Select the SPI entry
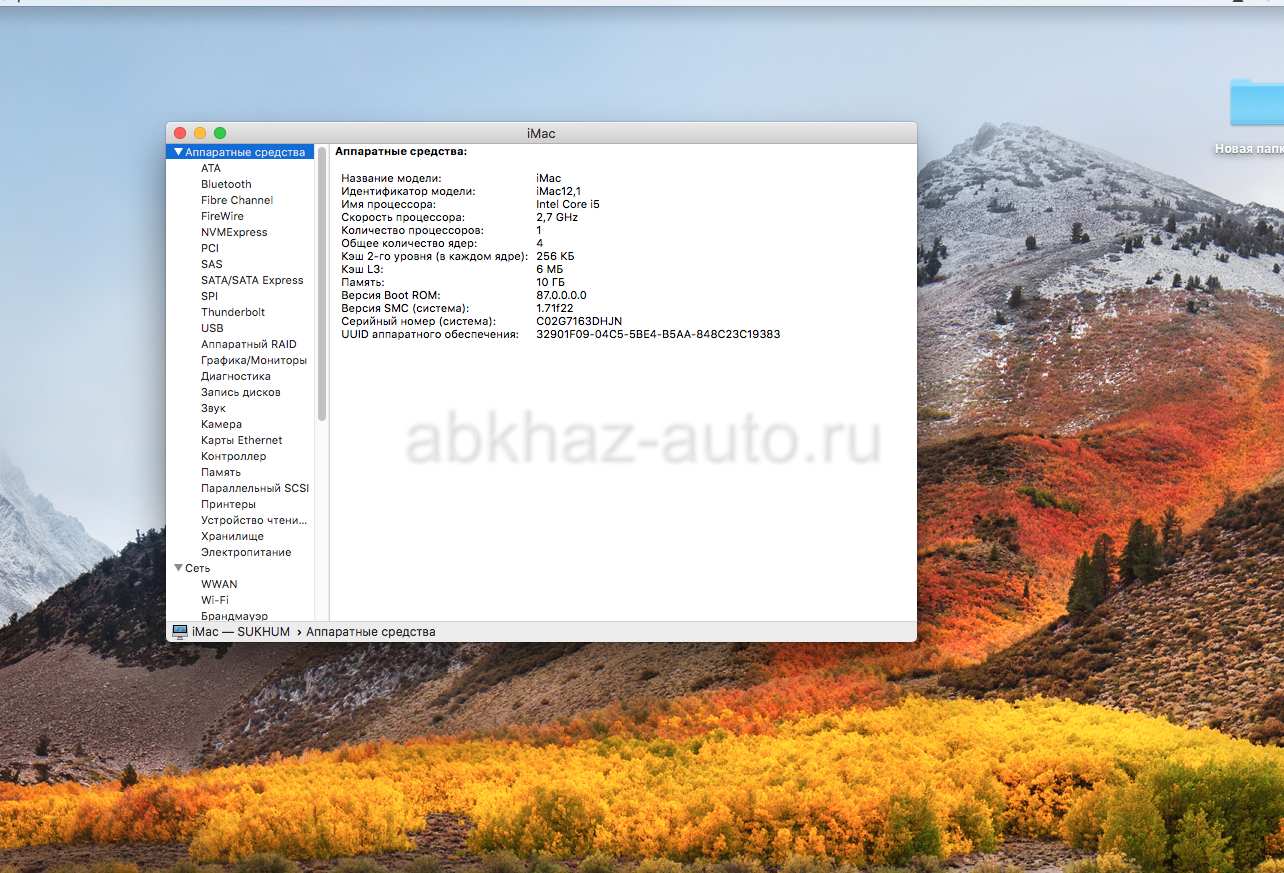This screenshot has width=1284, height=873. coord(209,296)
